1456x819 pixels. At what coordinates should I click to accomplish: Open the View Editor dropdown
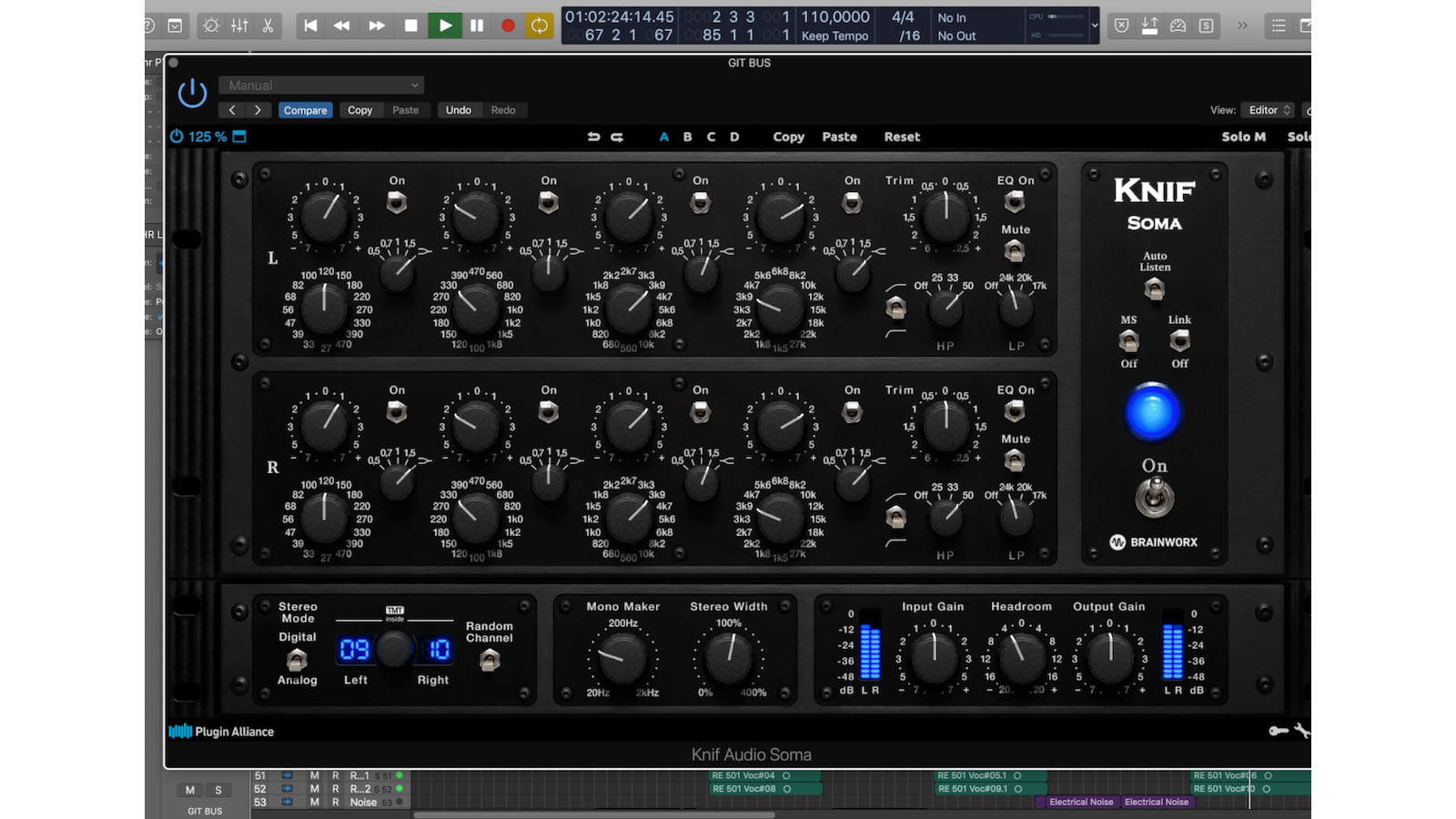tap(1268, 109)
